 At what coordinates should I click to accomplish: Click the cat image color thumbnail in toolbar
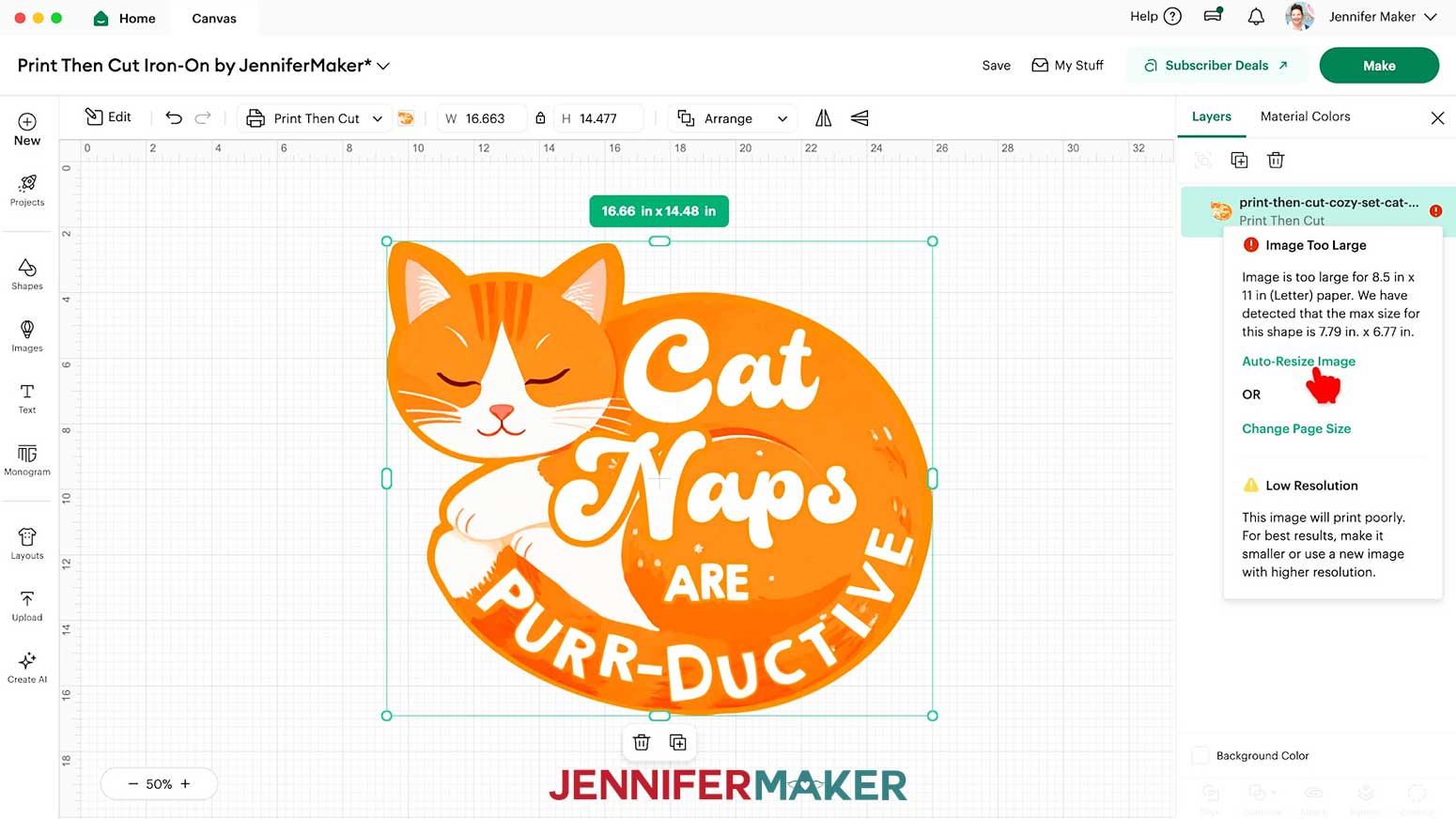pos(406,118)
